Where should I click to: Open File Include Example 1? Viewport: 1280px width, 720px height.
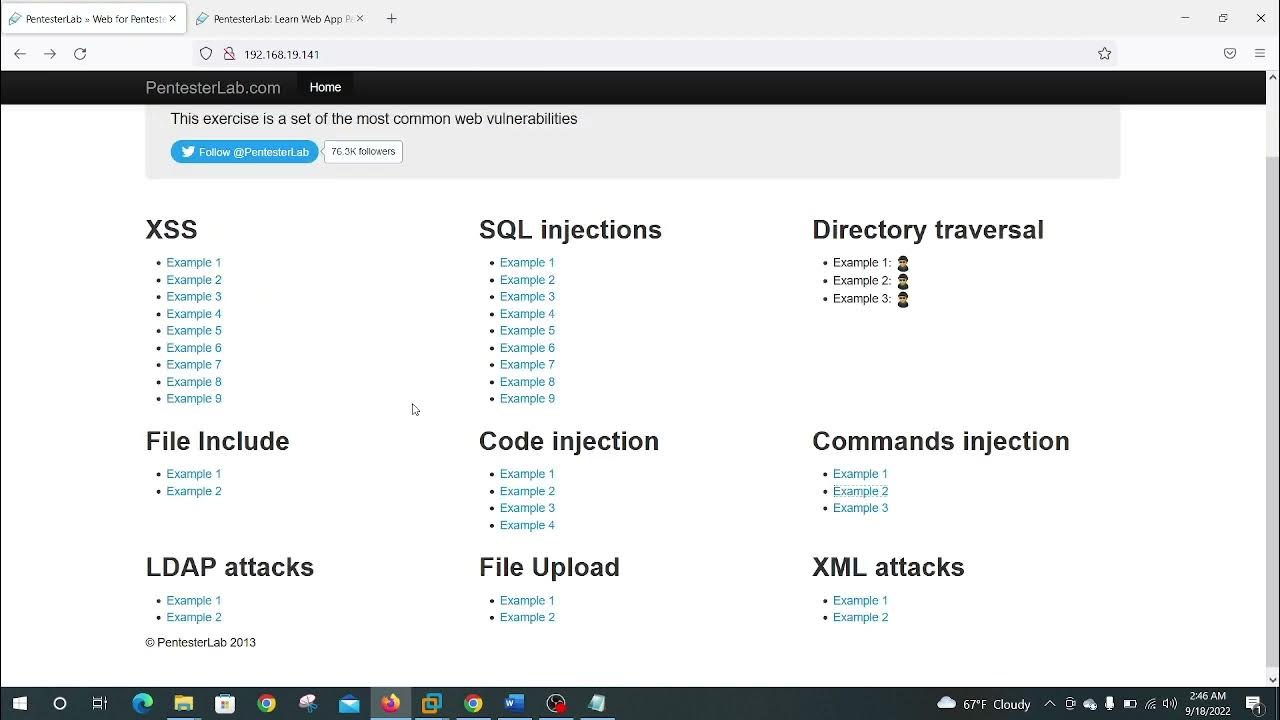coord(194,474)
